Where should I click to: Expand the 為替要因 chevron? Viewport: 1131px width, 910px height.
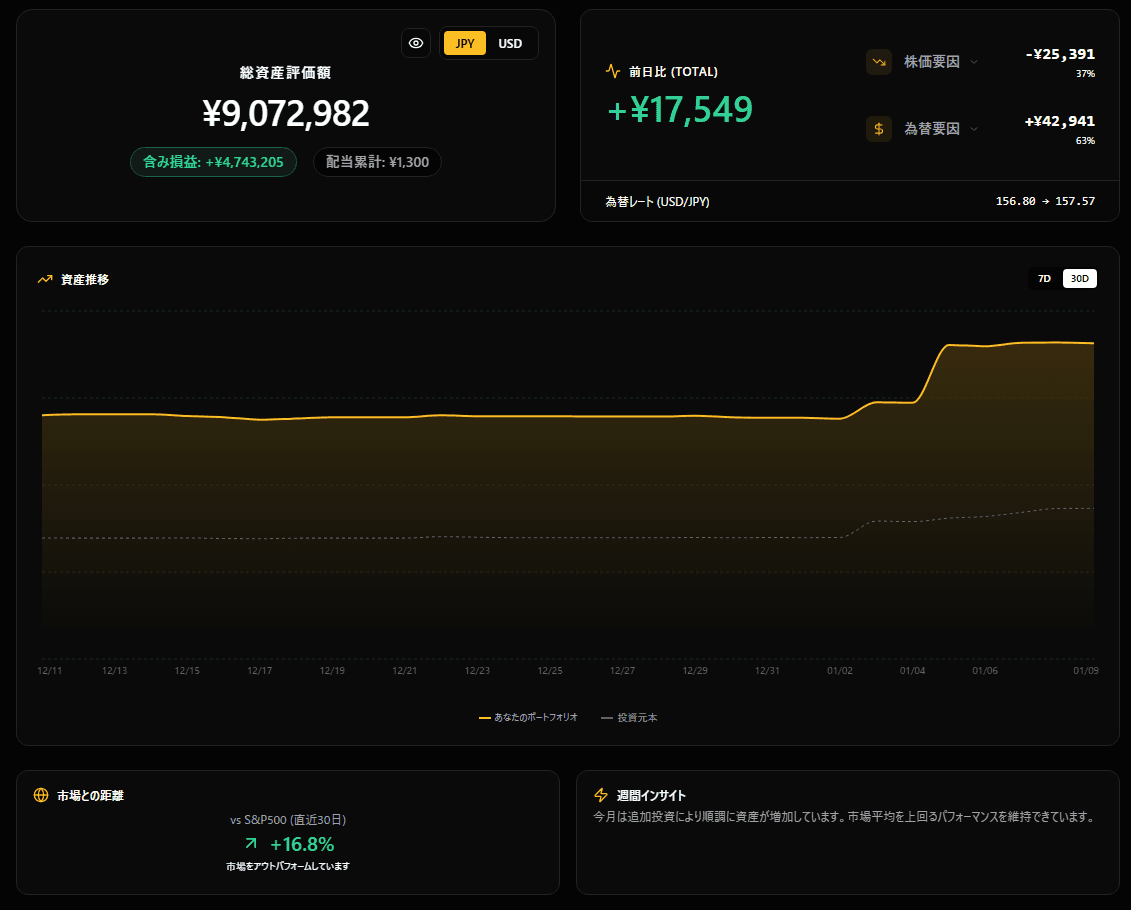click(x=974, y=128)
